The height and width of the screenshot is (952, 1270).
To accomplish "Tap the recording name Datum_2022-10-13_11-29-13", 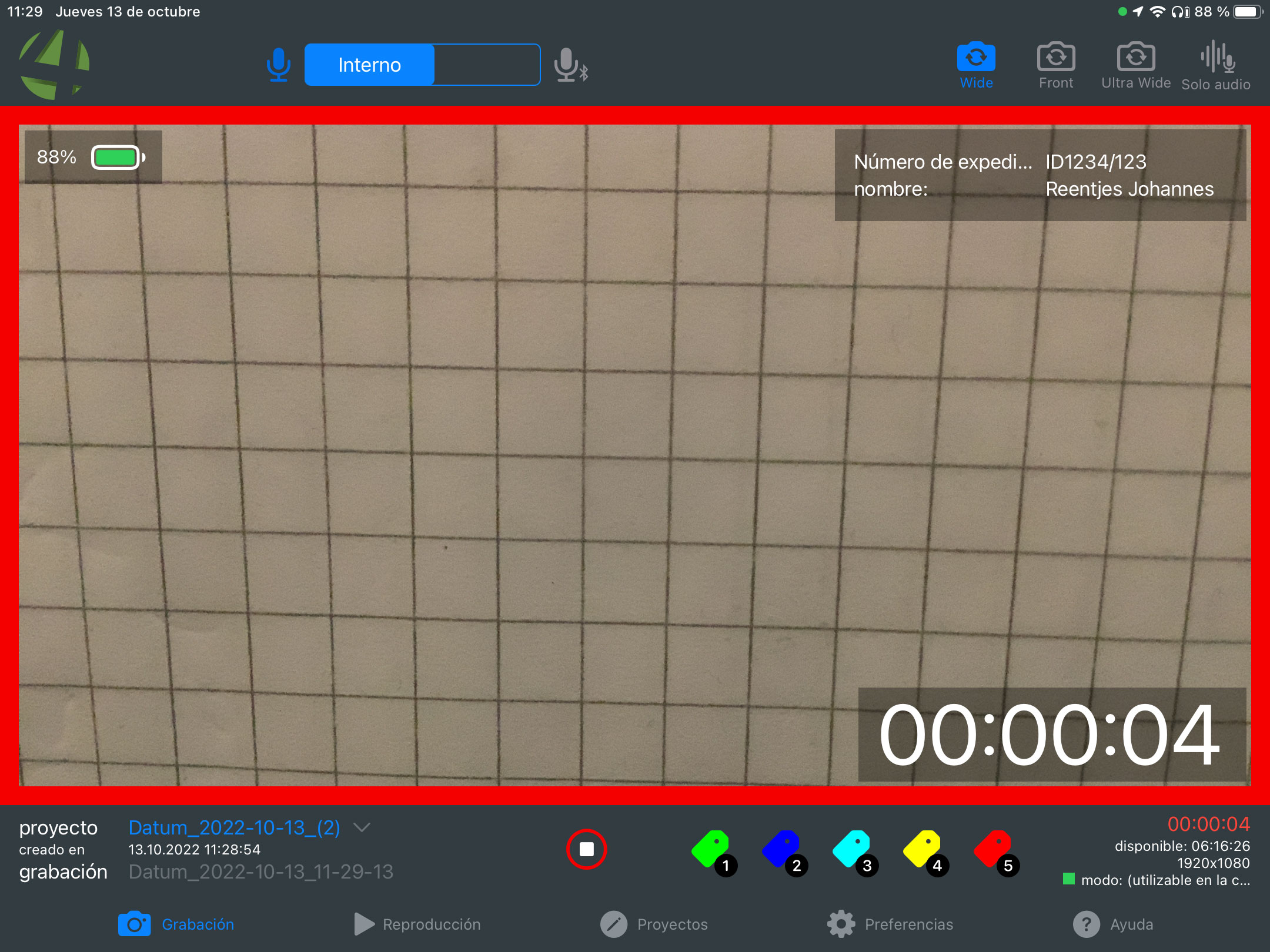I will pyautogui.click(x=261, y=871).
